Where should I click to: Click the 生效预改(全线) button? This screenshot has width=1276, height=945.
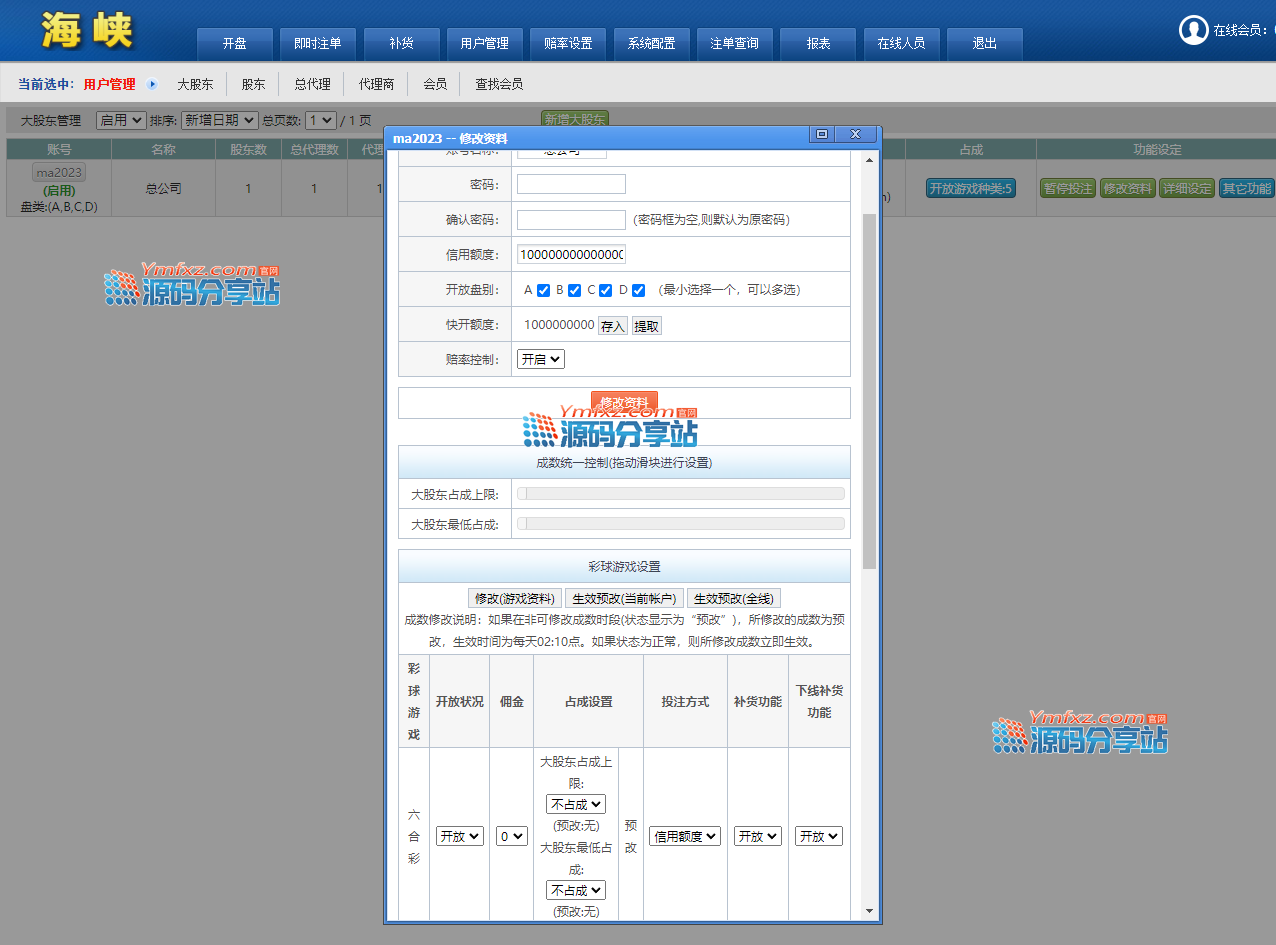point(733,599)
